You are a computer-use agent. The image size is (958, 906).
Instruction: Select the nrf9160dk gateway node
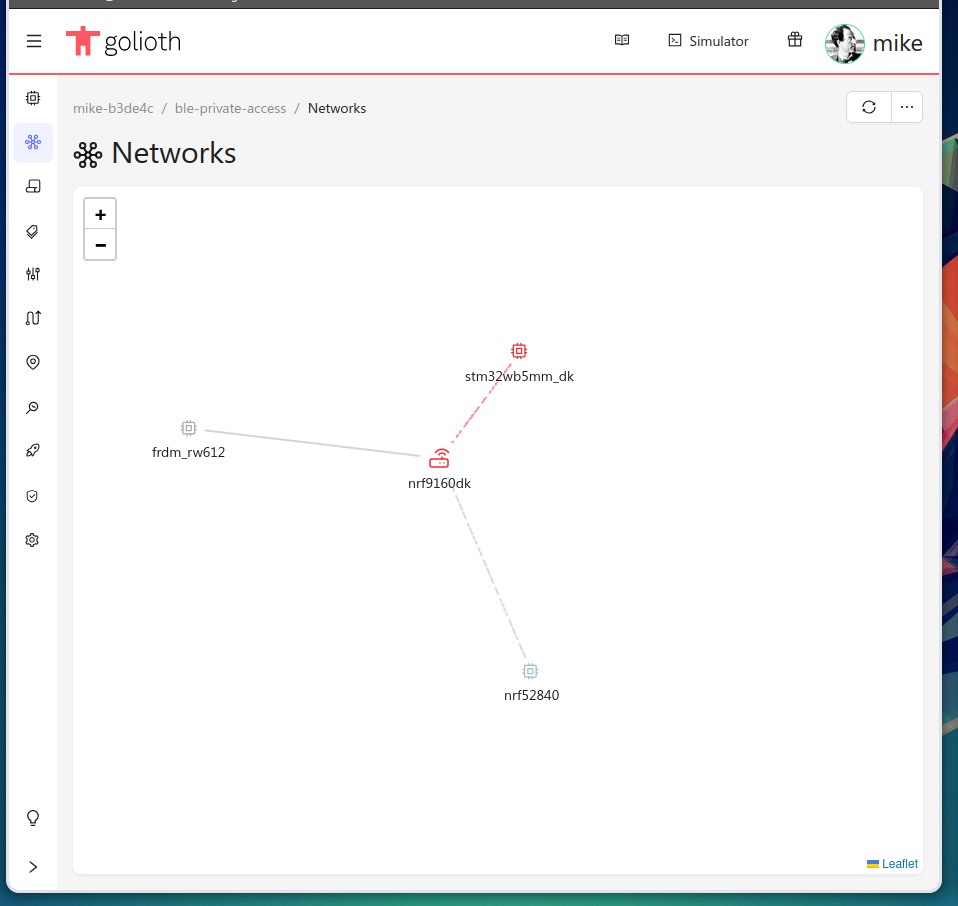(439, 458)
